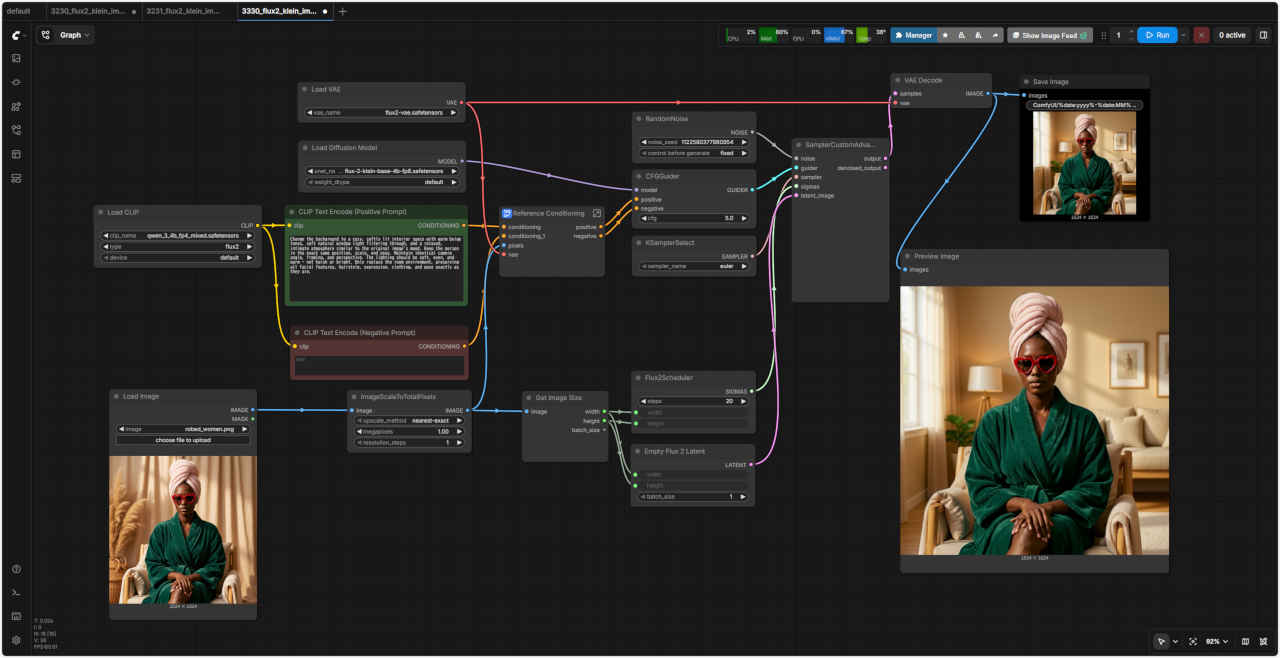Screen dimensions: 1280x658
Task: Open the help center icon in sidebar
Action: (16, 569)
